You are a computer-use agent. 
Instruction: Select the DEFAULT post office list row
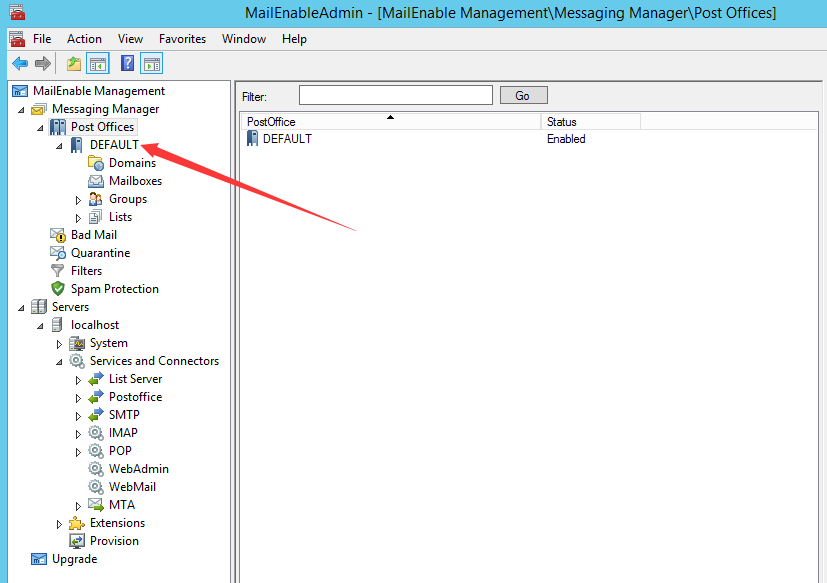[x=287, y=139]
